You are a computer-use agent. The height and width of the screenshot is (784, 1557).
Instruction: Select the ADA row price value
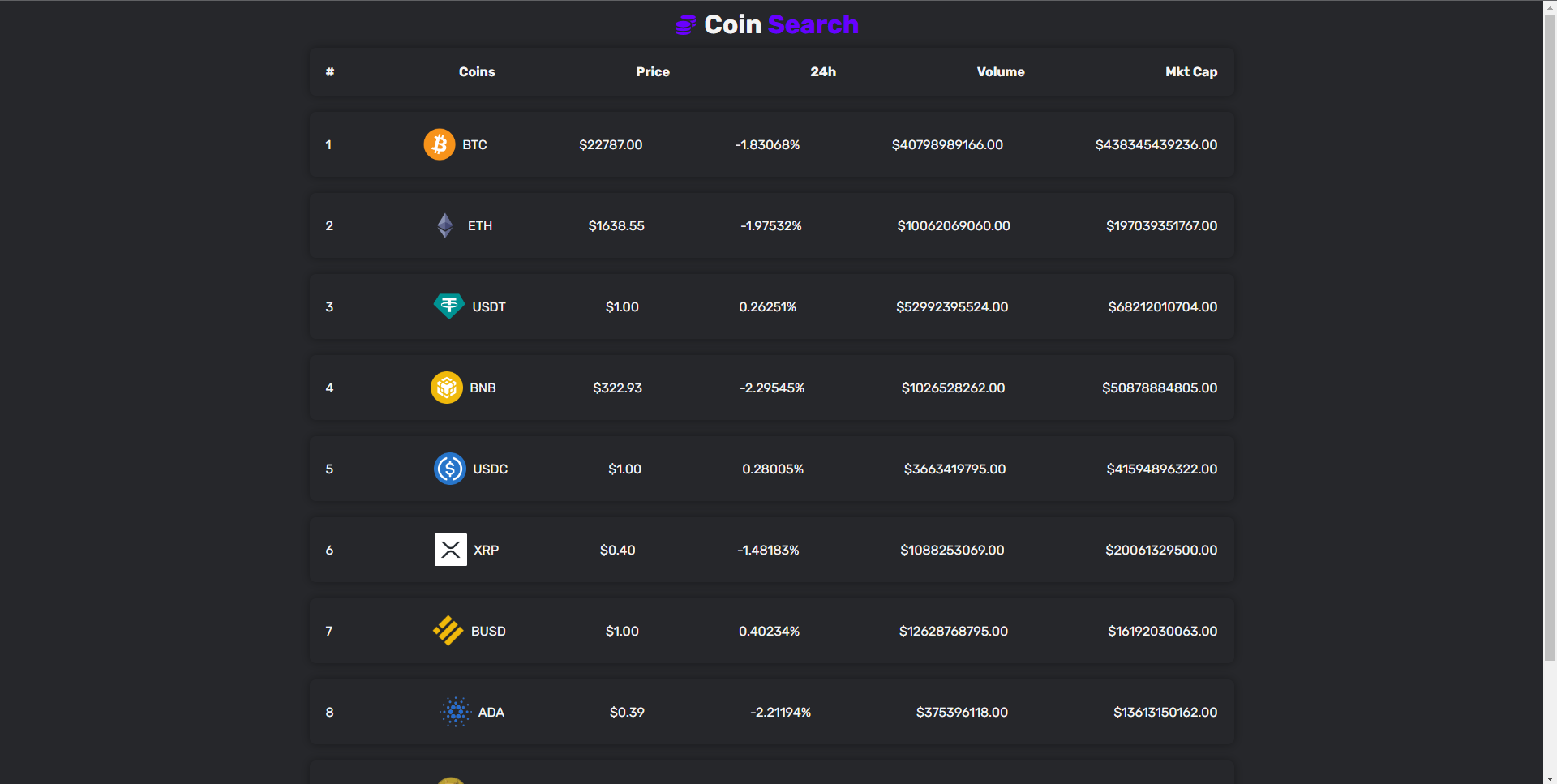pos(627,712)
